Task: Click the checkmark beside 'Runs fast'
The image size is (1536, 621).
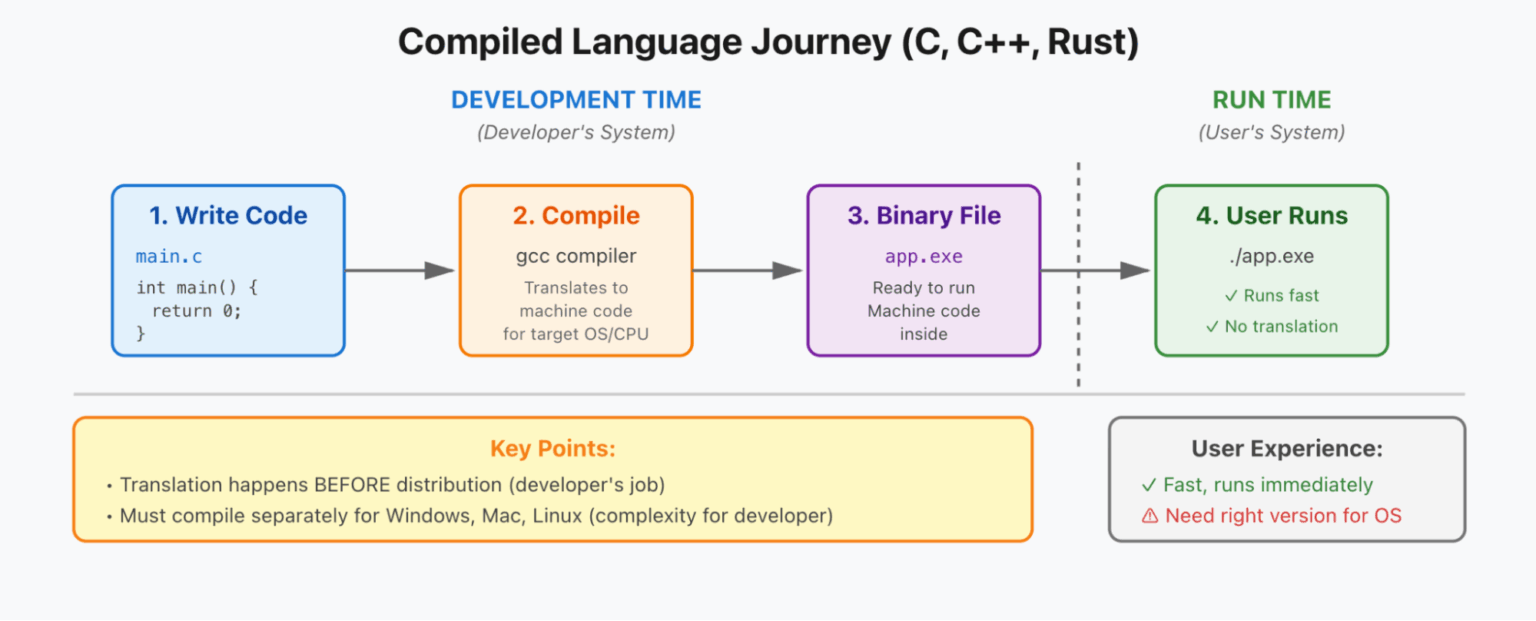Action: tap(1231, 296)
